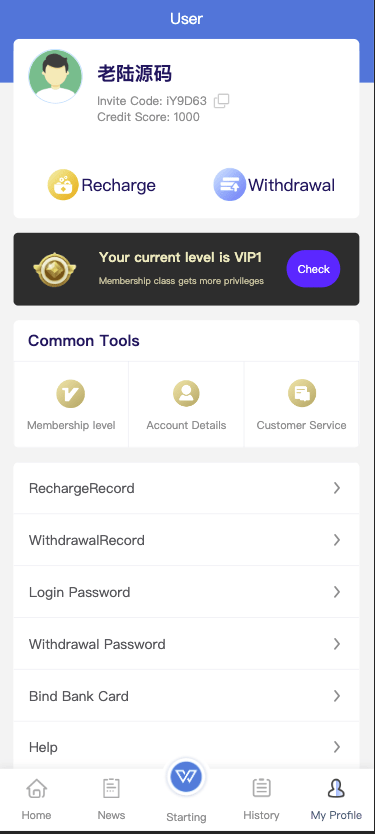Open the Login Password row
Image resolution: width=375 pixels, height=834 pixels.
pos(186,592)
